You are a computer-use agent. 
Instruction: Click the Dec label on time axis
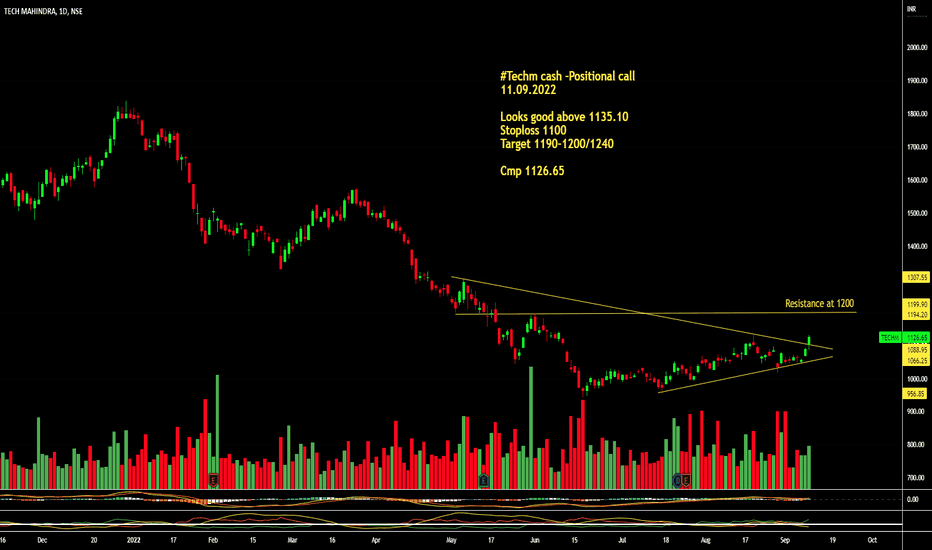[42, 540]
